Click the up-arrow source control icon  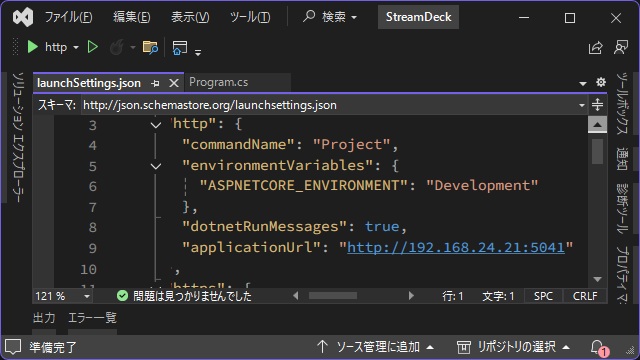pos(322,347)
